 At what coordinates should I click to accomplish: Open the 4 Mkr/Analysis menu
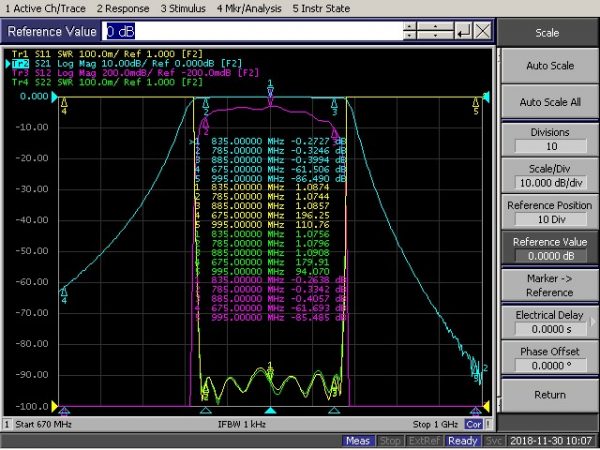point(249,8)
